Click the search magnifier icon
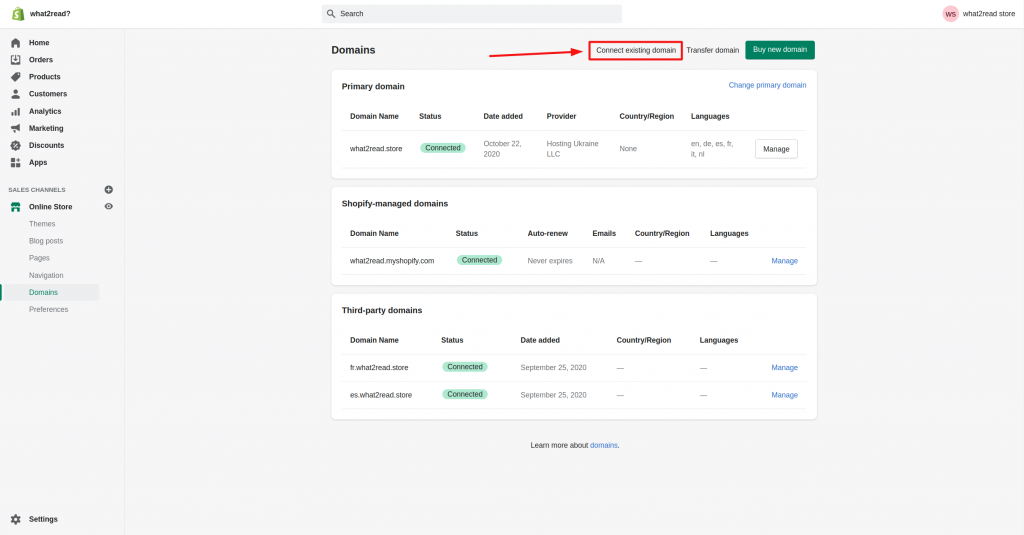Image resolution: width=1024 pixels, height=535 pixels. (x=331, y=14)
